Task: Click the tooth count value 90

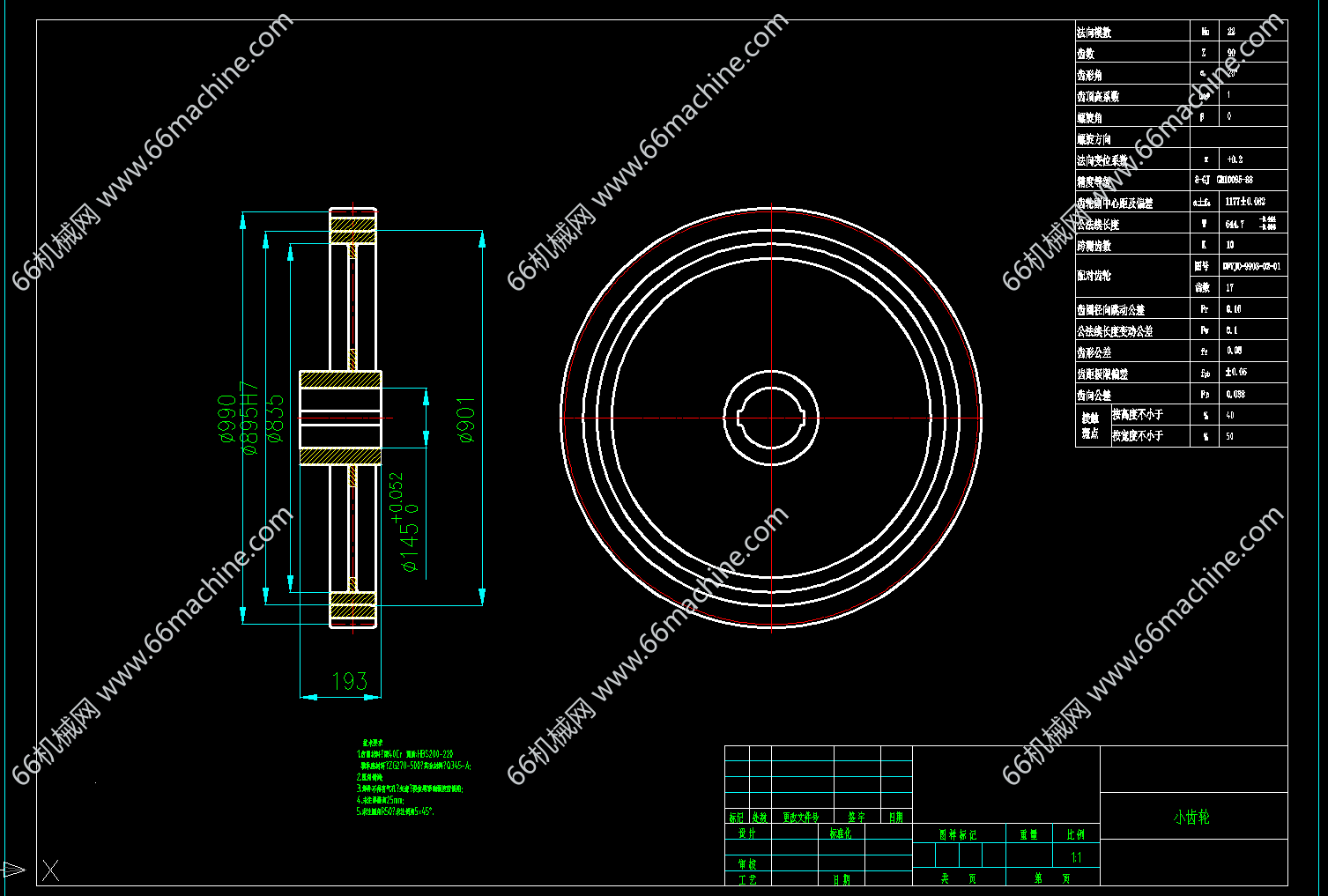Action: (1231, 52)
